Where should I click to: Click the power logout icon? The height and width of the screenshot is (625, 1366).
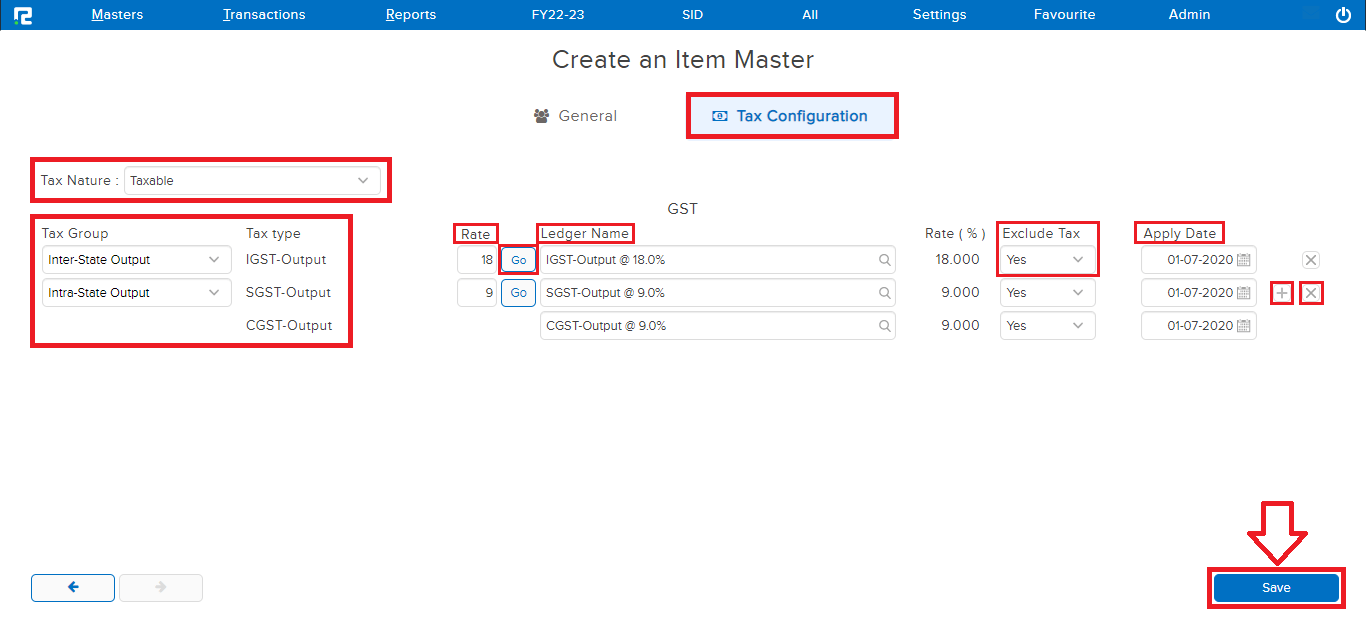1343,15
